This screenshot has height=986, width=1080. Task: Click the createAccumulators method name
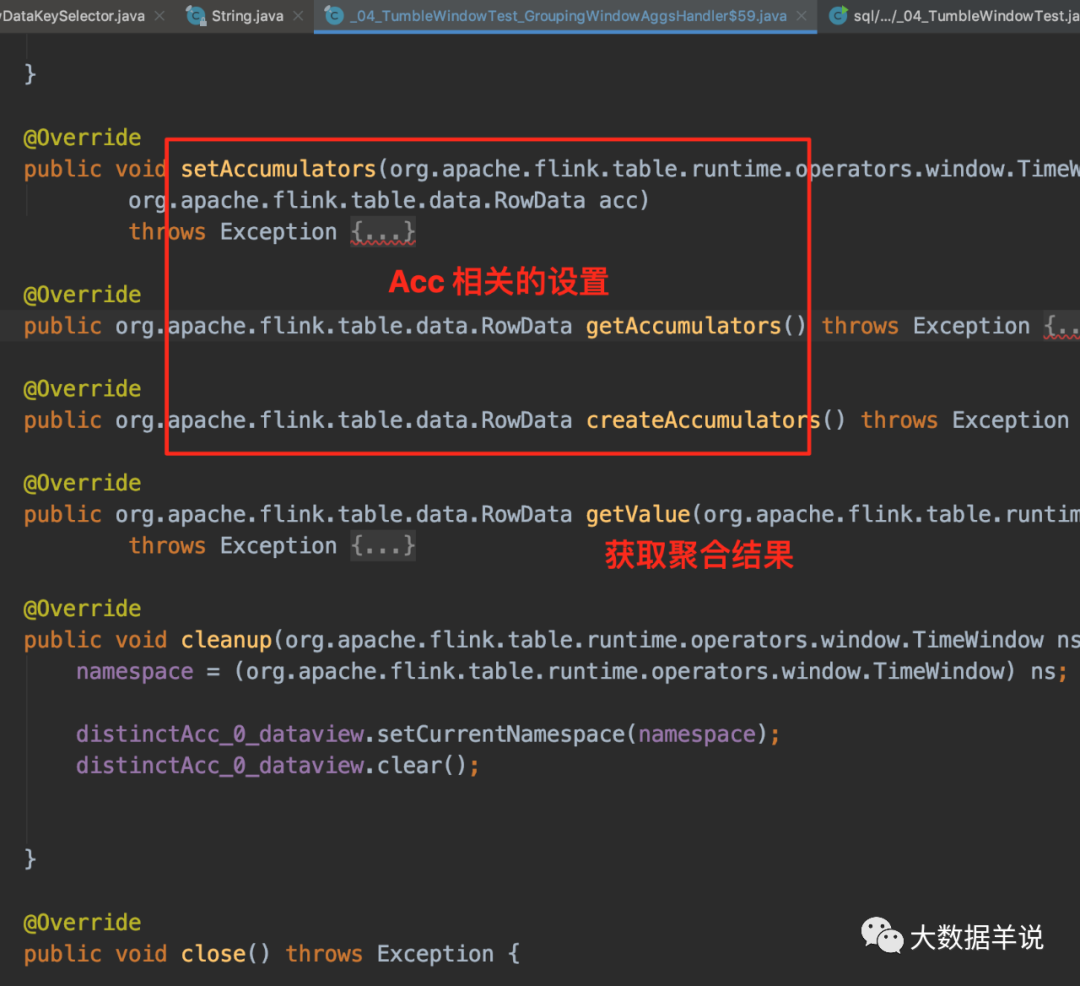coord(701,419)
